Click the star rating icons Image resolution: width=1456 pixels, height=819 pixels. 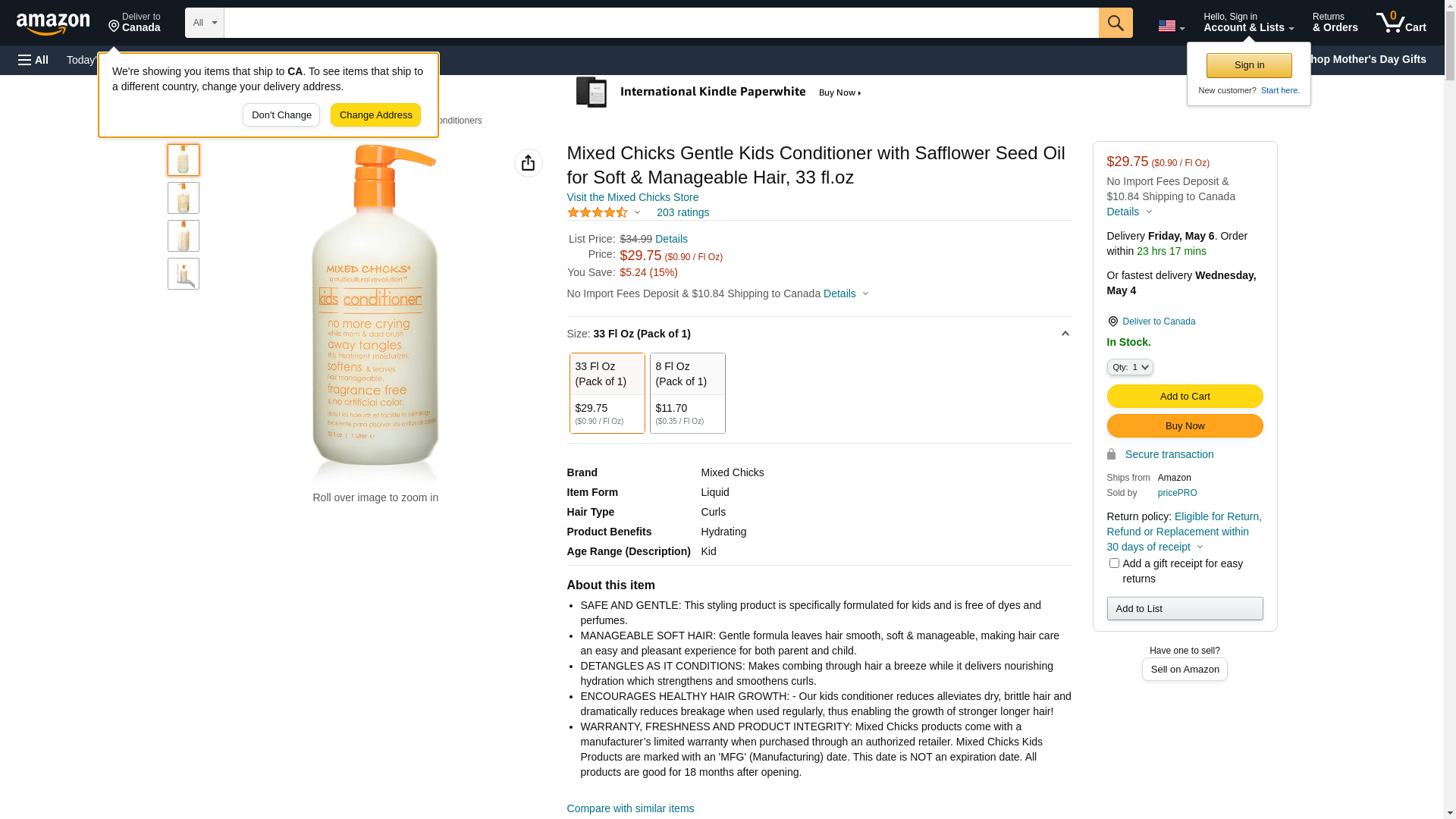coord(598,213)
